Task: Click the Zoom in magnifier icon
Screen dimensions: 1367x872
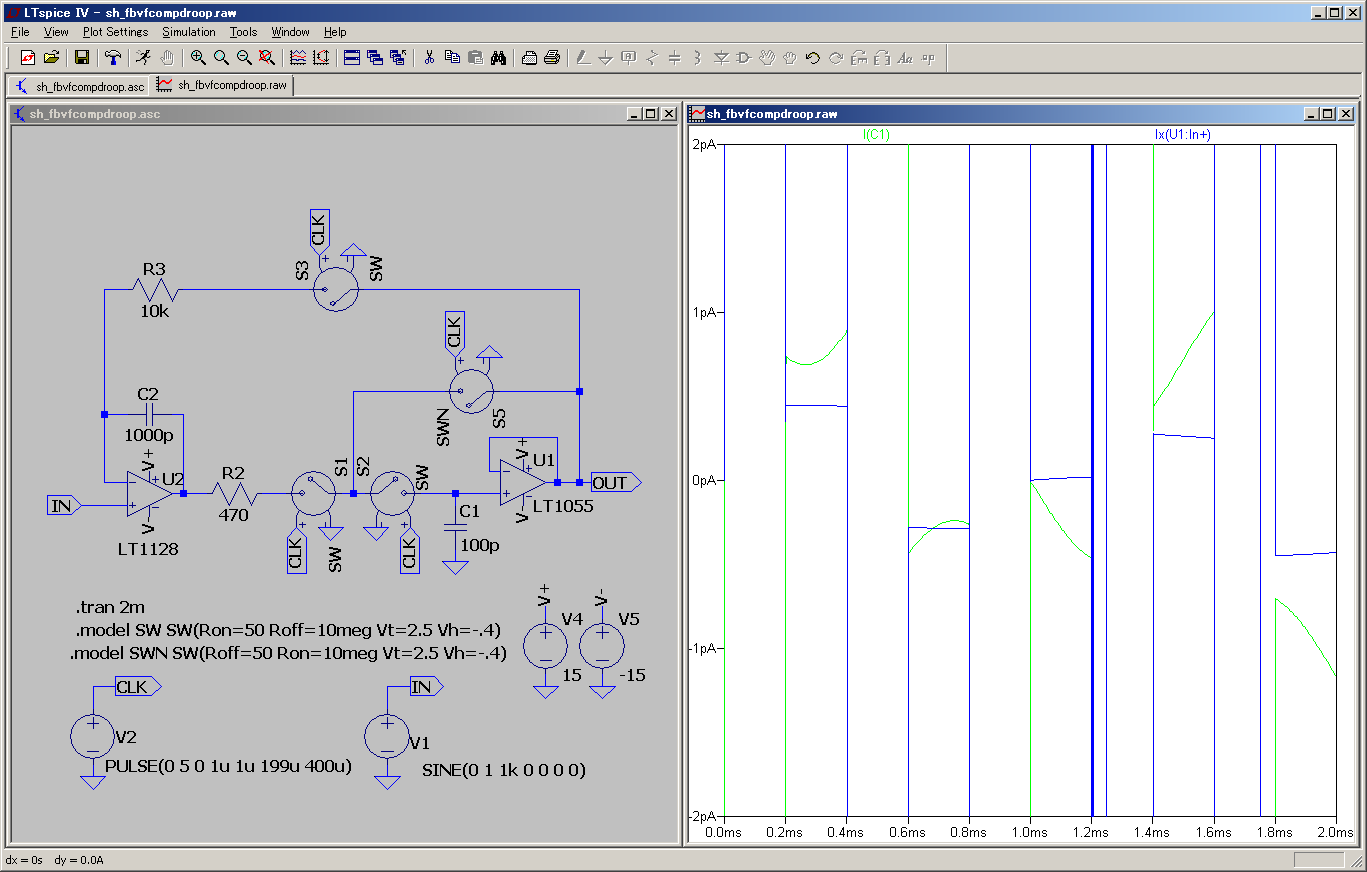Action: 198,58
